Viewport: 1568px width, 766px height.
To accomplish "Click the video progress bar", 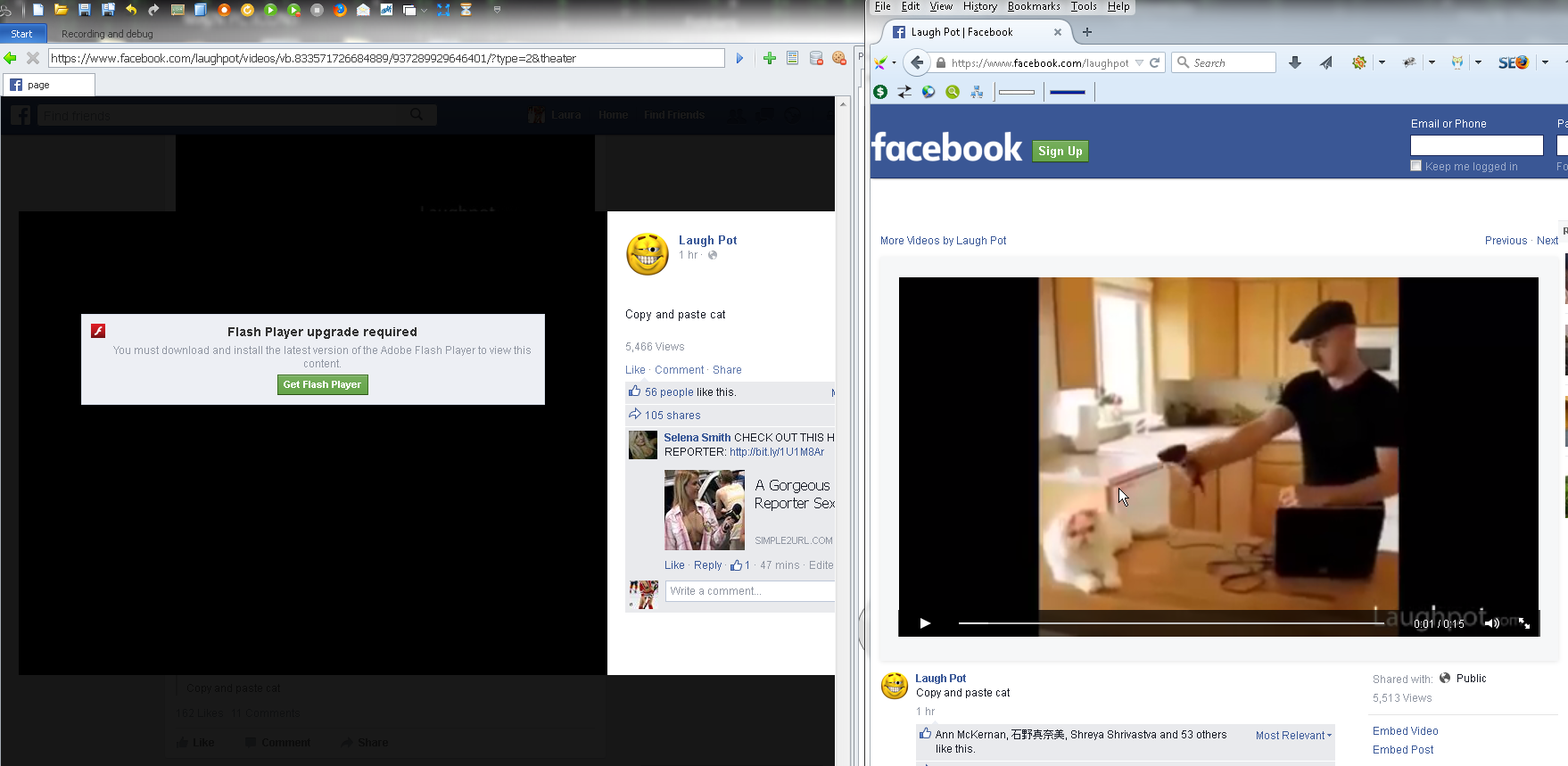I will point(1171,623).
